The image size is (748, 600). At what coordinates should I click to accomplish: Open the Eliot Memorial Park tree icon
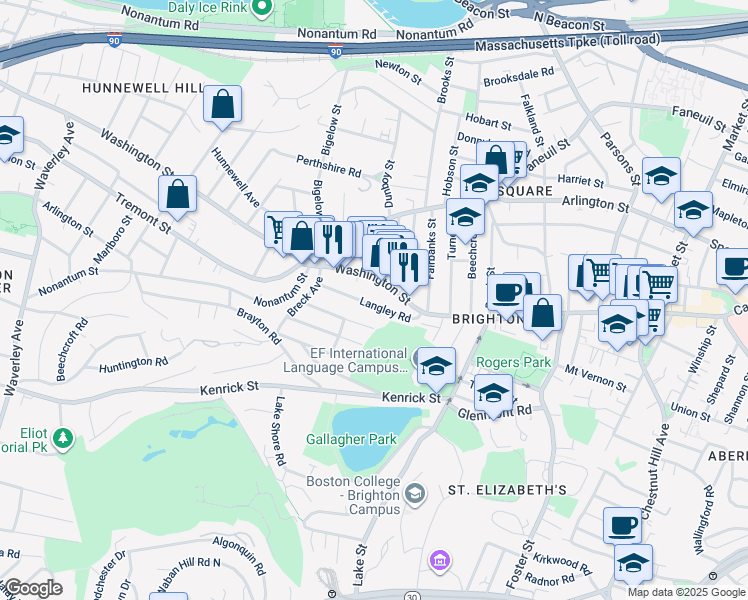point(62,438)
